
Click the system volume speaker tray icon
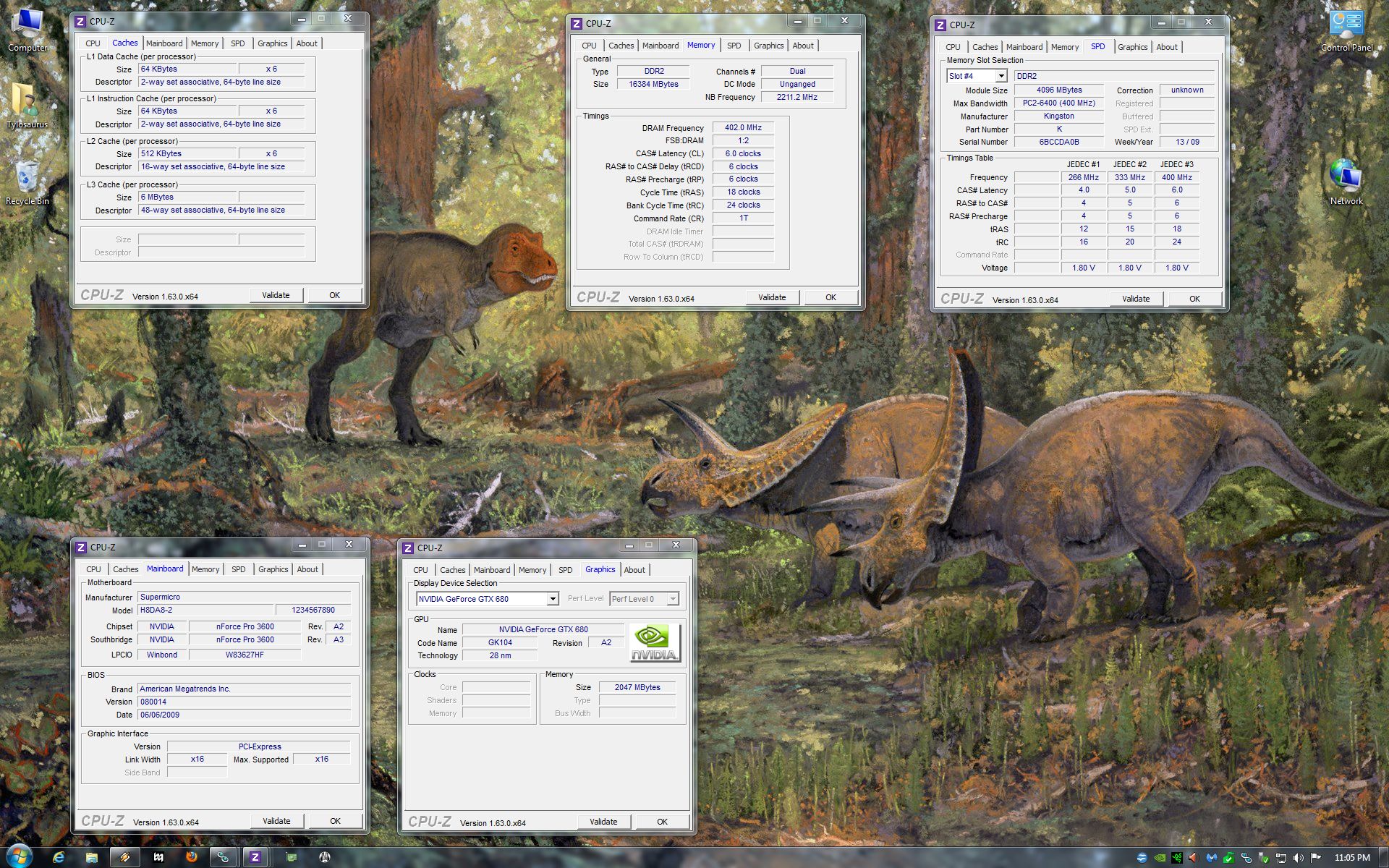coord(1298,858)
